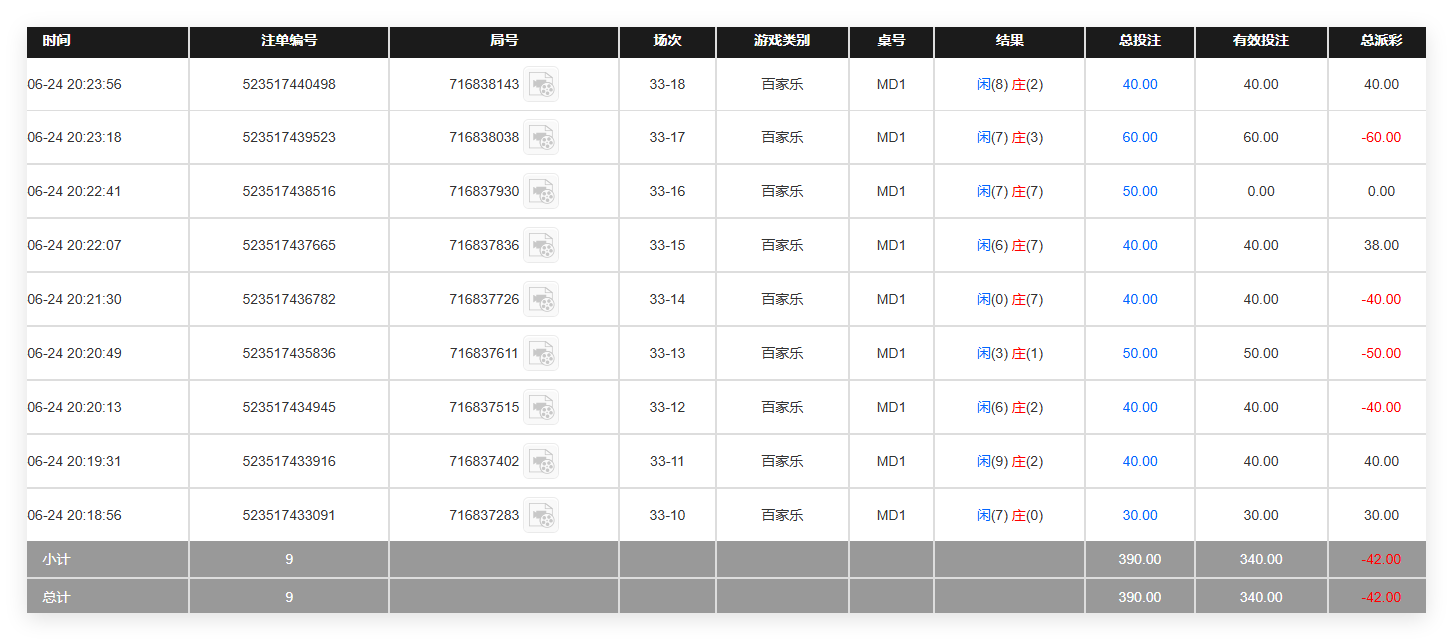Open the 50.00 total bet link for 33-16
Viewport: 1453px width, 640px height.
pyautogui.click(x=1140, y=191)
